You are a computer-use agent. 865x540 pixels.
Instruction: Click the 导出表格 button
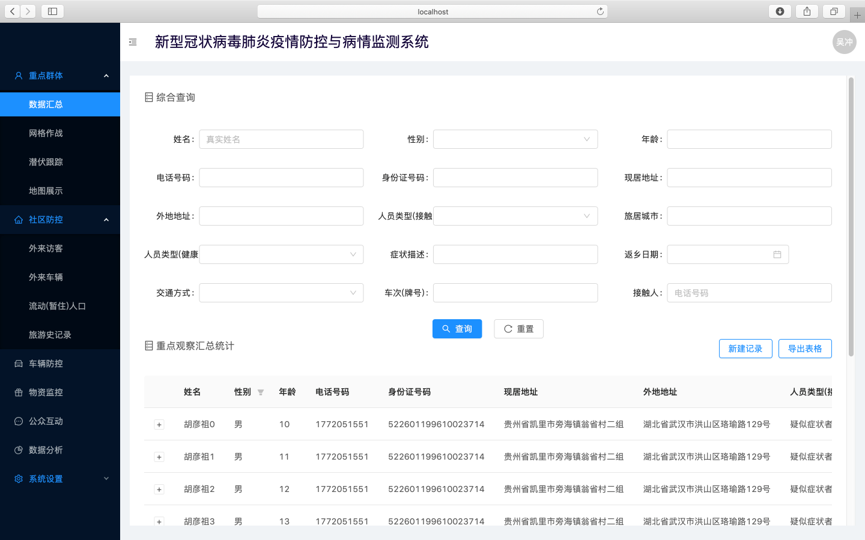[x=805, y=349]
